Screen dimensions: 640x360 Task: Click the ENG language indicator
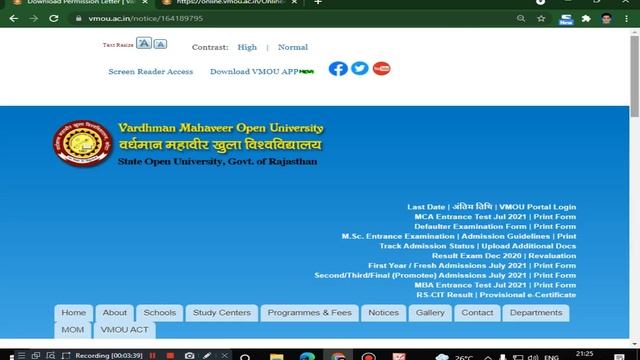coord(551,357)
